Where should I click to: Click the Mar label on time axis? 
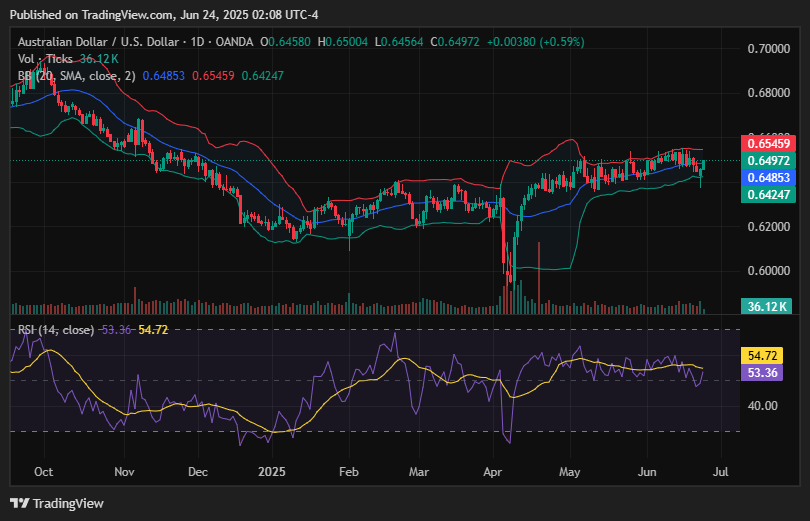tap(418, 472)
